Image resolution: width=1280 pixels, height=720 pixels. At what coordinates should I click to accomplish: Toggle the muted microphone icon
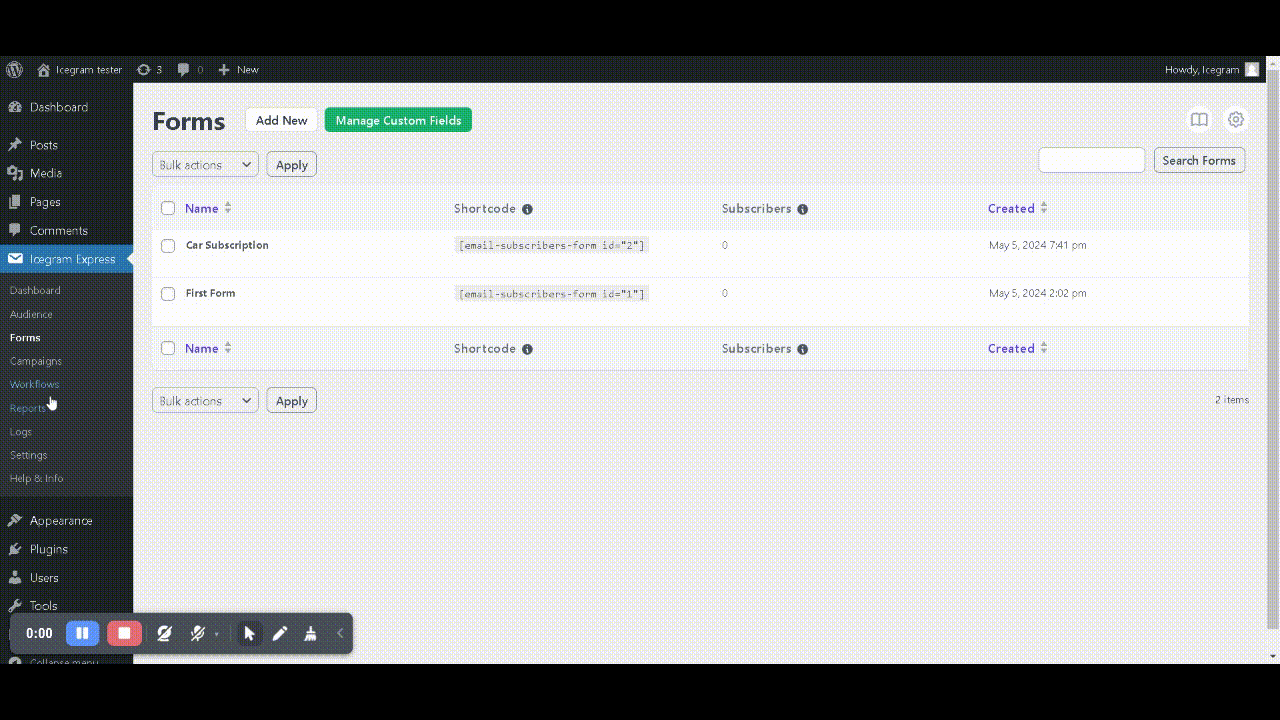pyautogui.click(x=197, y=633)
